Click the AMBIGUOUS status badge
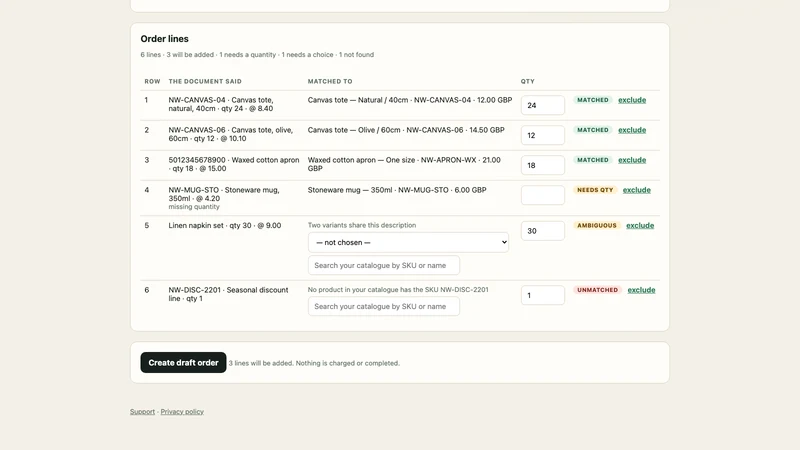Screen dimensions: 800x450 tap(596, 226)
